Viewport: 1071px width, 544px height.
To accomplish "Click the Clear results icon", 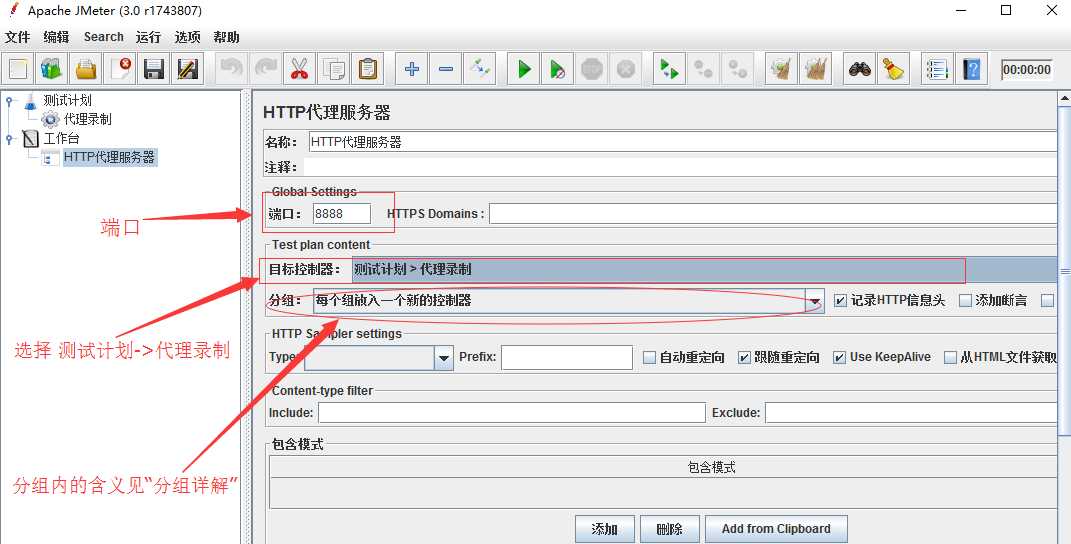I will pos(781,69).
